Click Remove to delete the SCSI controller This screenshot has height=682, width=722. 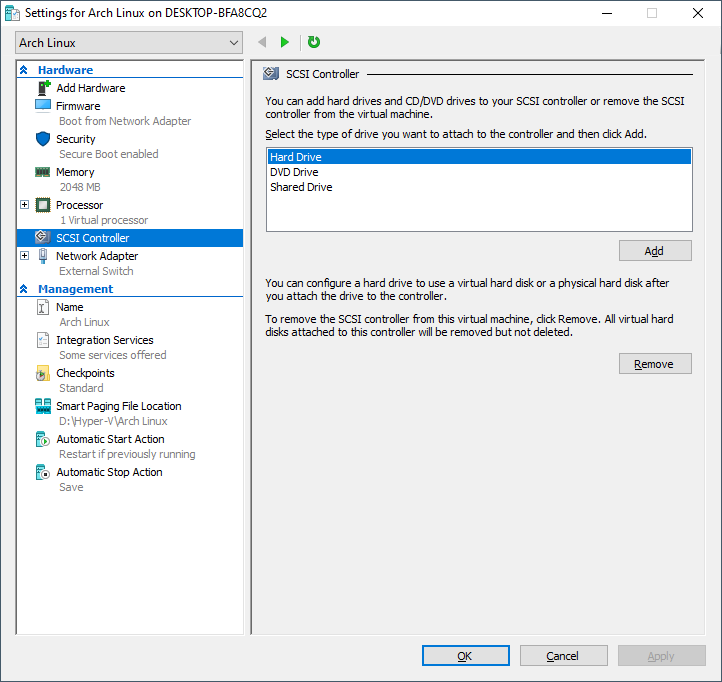654,364
